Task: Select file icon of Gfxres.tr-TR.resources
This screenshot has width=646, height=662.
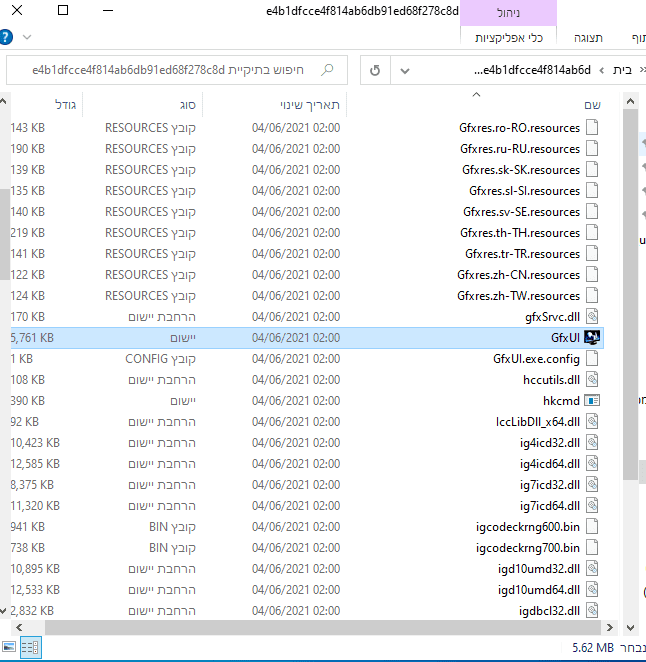Action: 592,253
